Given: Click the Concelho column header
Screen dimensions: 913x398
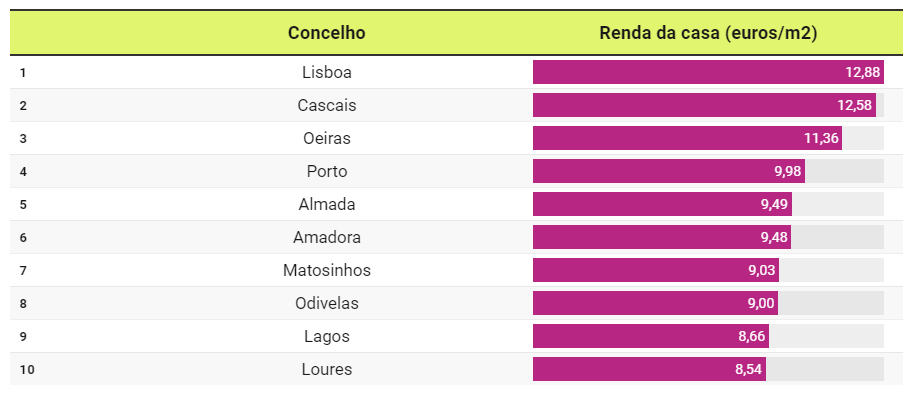Looking at the screenshot, I should (327, 33).
